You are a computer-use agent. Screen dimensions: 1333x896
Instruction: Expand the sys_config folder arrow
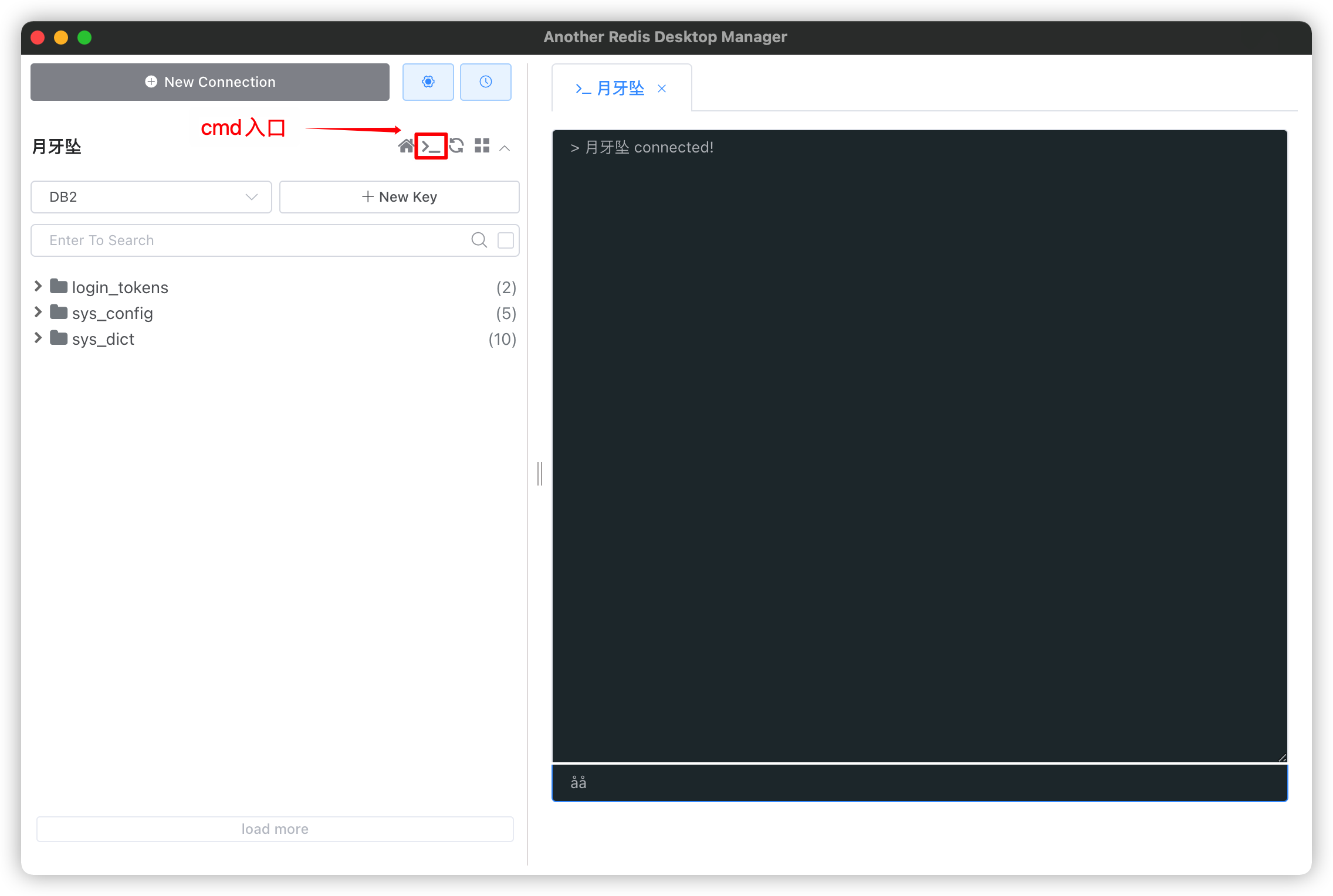38,312
